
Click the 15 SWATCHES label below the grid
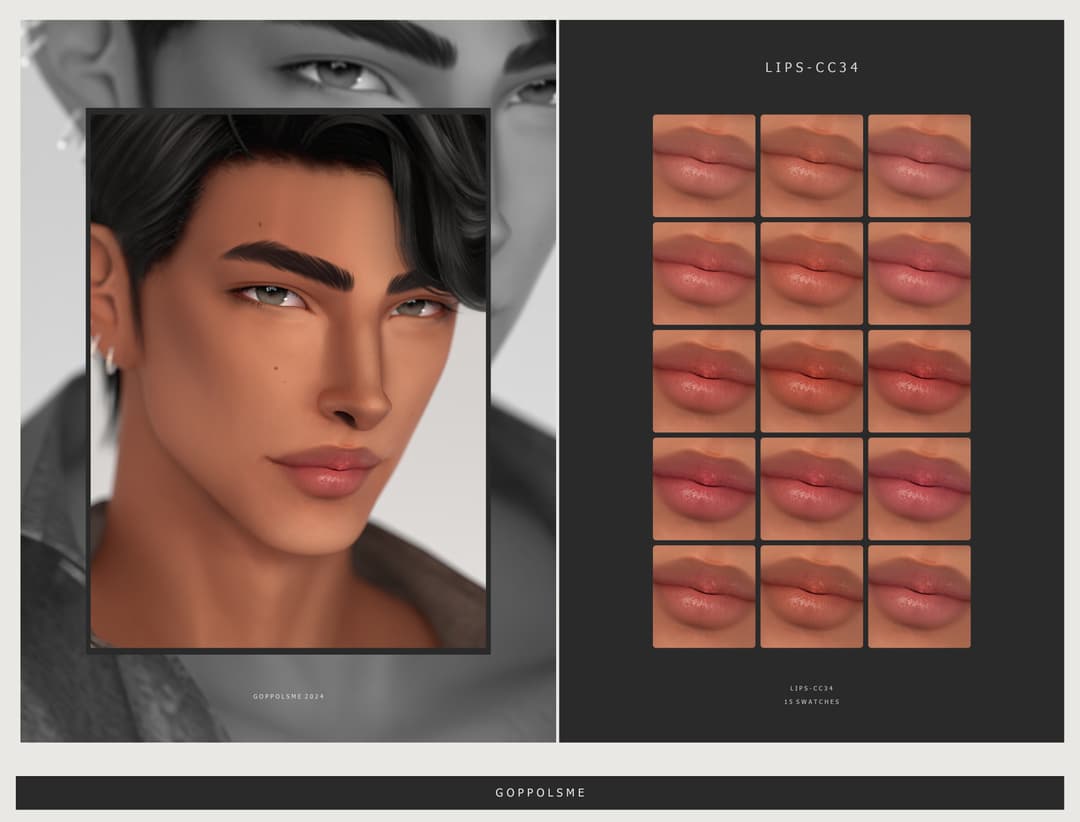coord(810,702)
